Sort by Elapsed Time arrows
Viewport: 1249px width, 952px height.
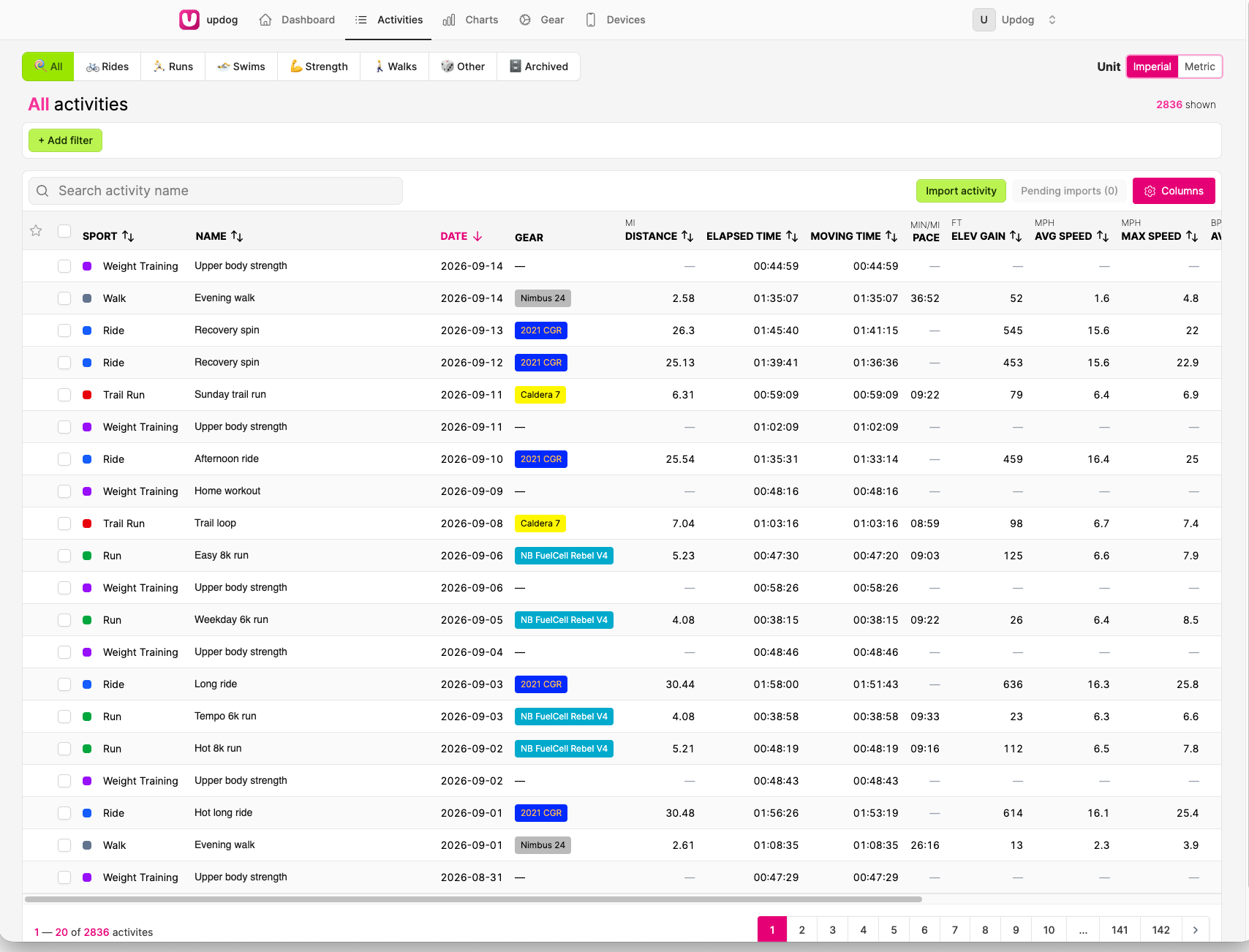[792, 236]
